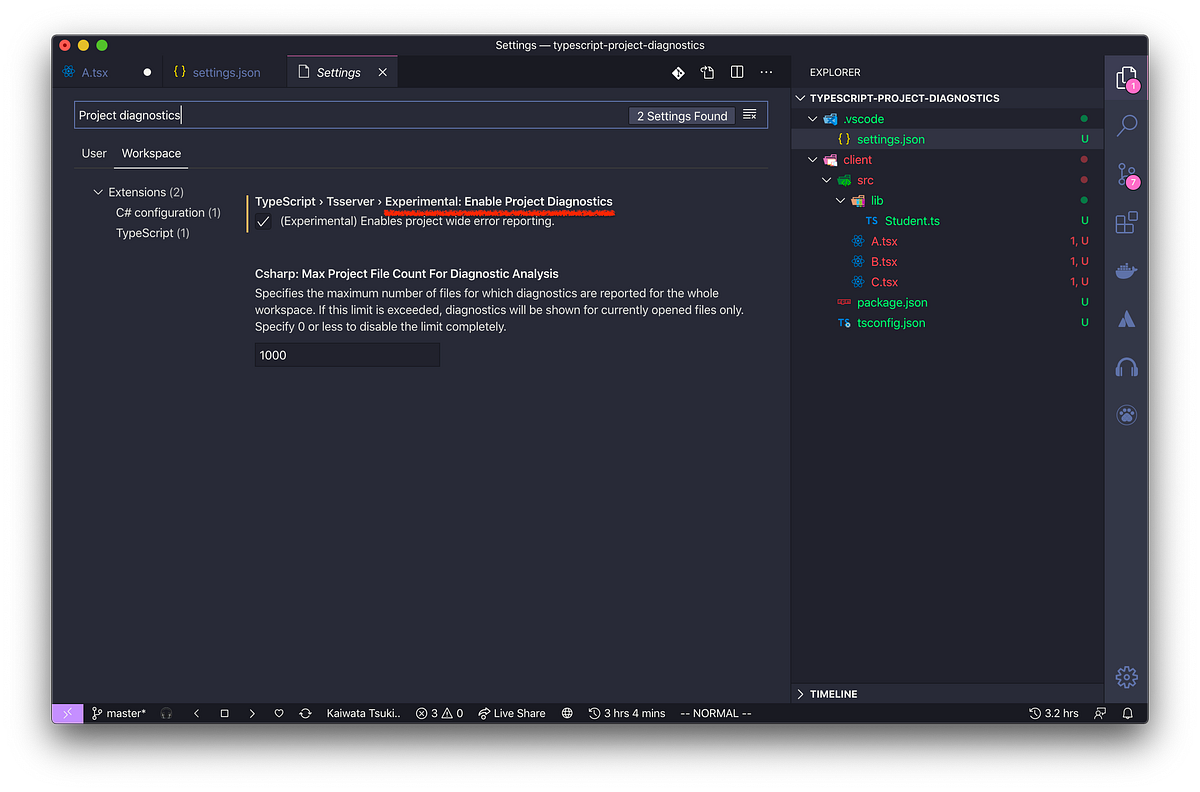Split the editor using the split icon
The height and width of the screenshot is (792, 1200).
coord(737,72)
